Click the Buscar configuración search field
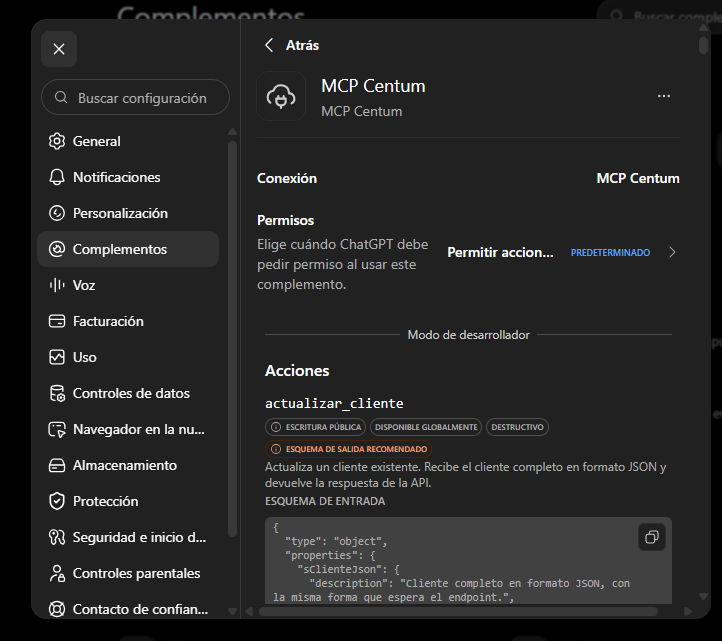 [135, 97]
